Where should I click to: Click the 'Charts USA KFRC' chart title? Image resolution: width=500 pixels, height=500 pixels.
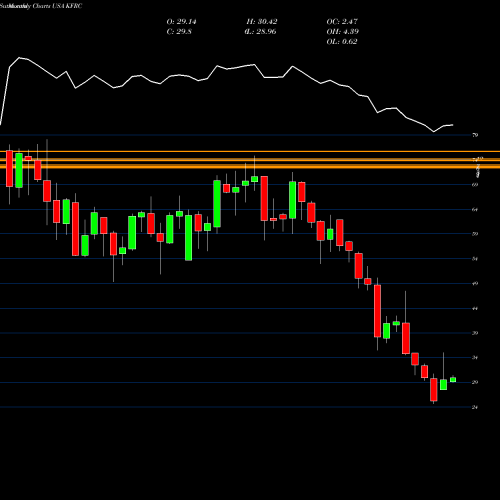point(57,6)
